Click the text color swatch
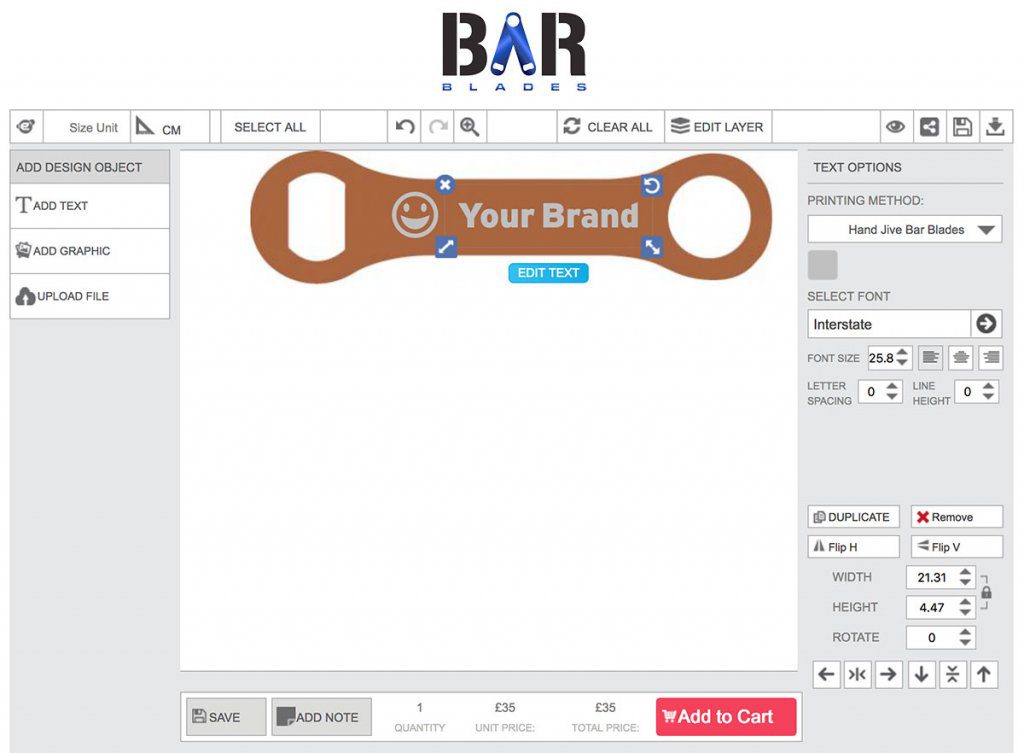Viewport: 1024px width, 753px height. [822, 264]
